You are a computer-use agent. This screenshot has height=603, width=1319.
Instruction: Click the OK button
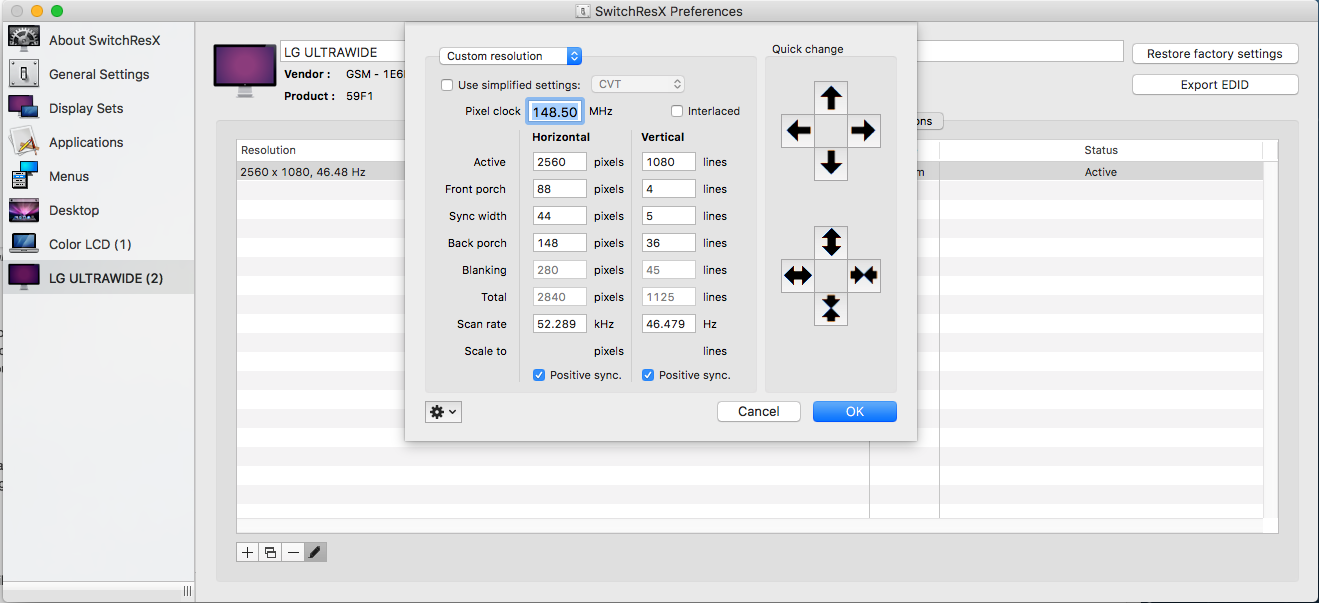pos(854,411)
